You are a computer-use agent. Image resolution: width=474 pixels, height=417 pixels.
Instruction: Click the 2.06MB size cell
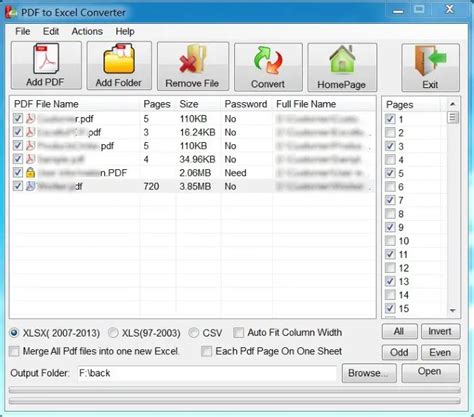pos(195,173)
